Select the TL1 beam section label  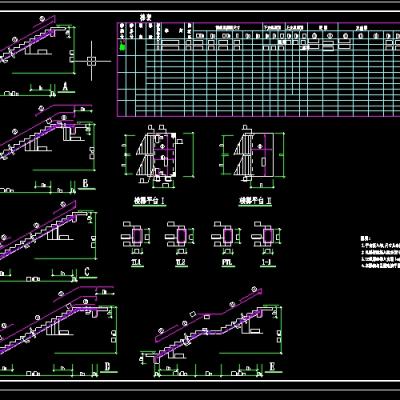click(x=137, y=263)
